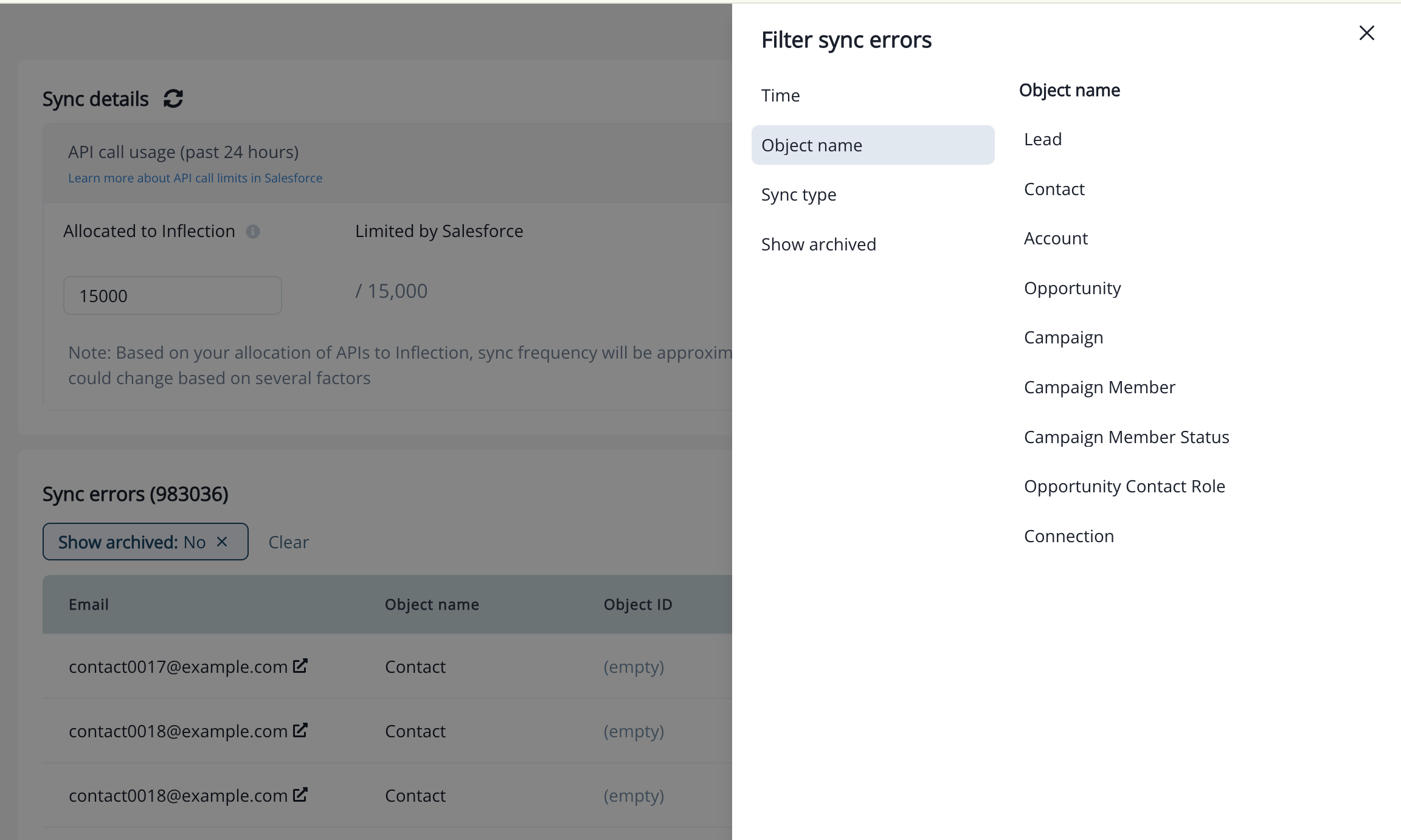Screen dimensions: 1401x840
Task: Choose Account object name option
Action: click(1056, 238)
